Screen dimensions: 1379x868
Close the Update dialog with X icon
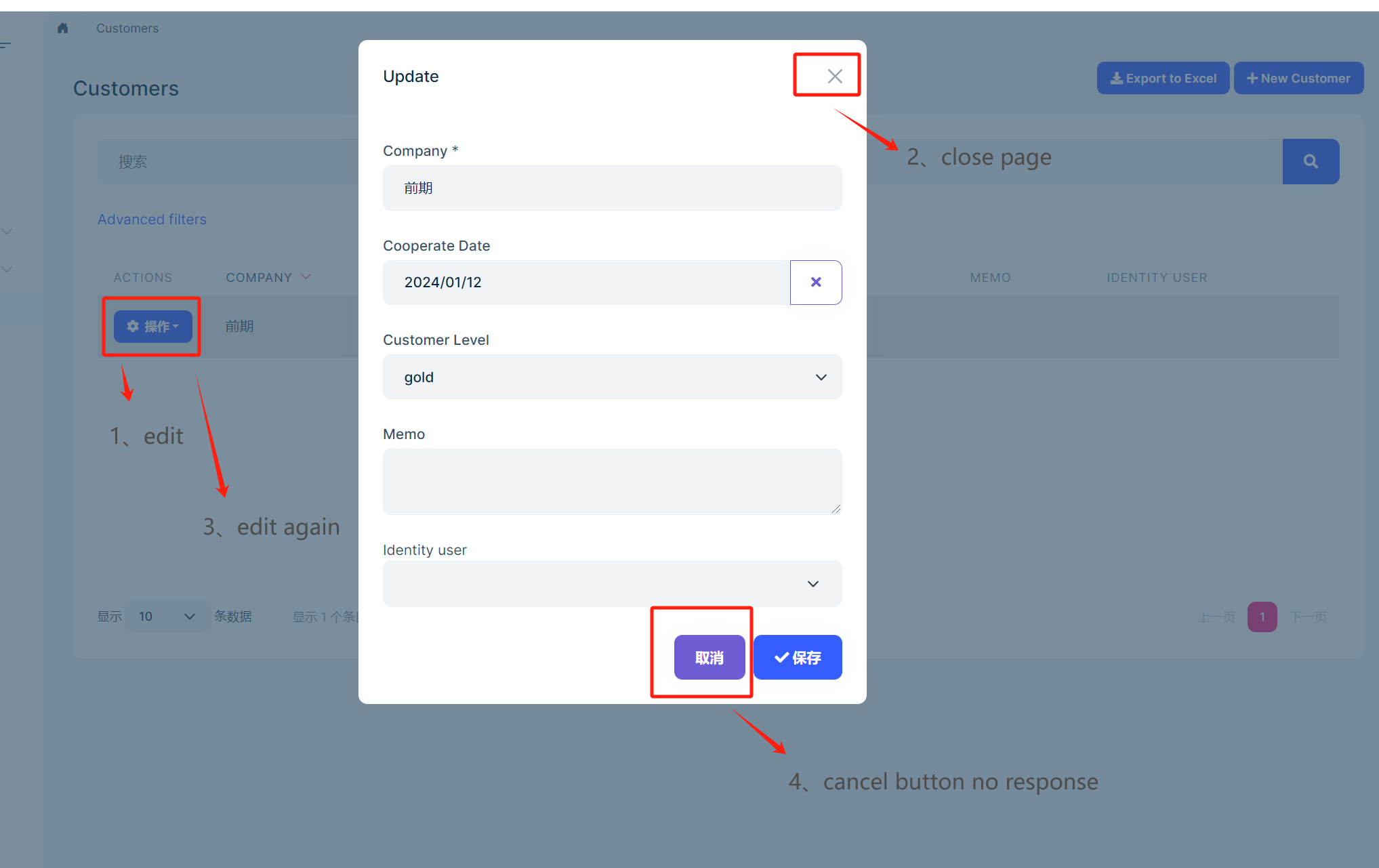834,77
